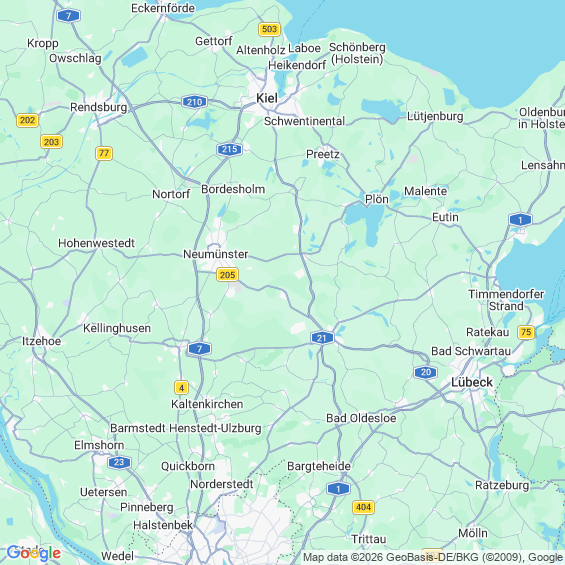
Task: Select the A 20 motorway shield near Lübeck
Action: tap(426, 372)
